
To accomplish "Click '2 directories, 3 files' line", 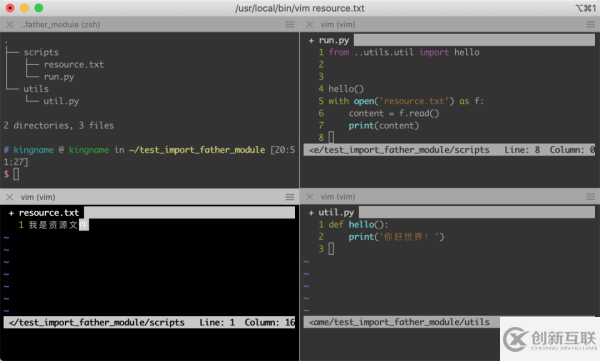I will [59, 126].
